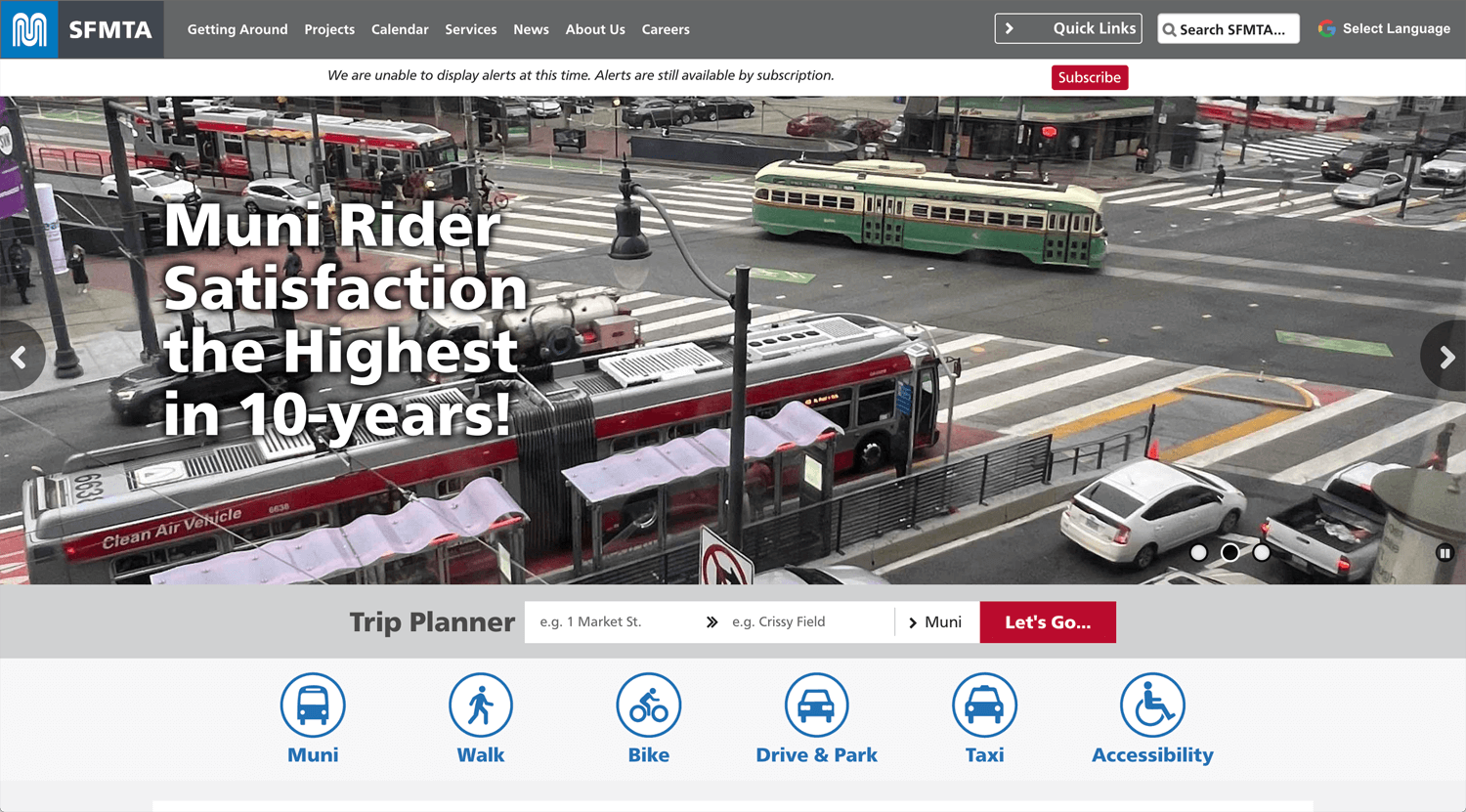This screenshot has height=812, width=1466.
Task: Select first carousel slide dot
Action: click(1198, 552)
